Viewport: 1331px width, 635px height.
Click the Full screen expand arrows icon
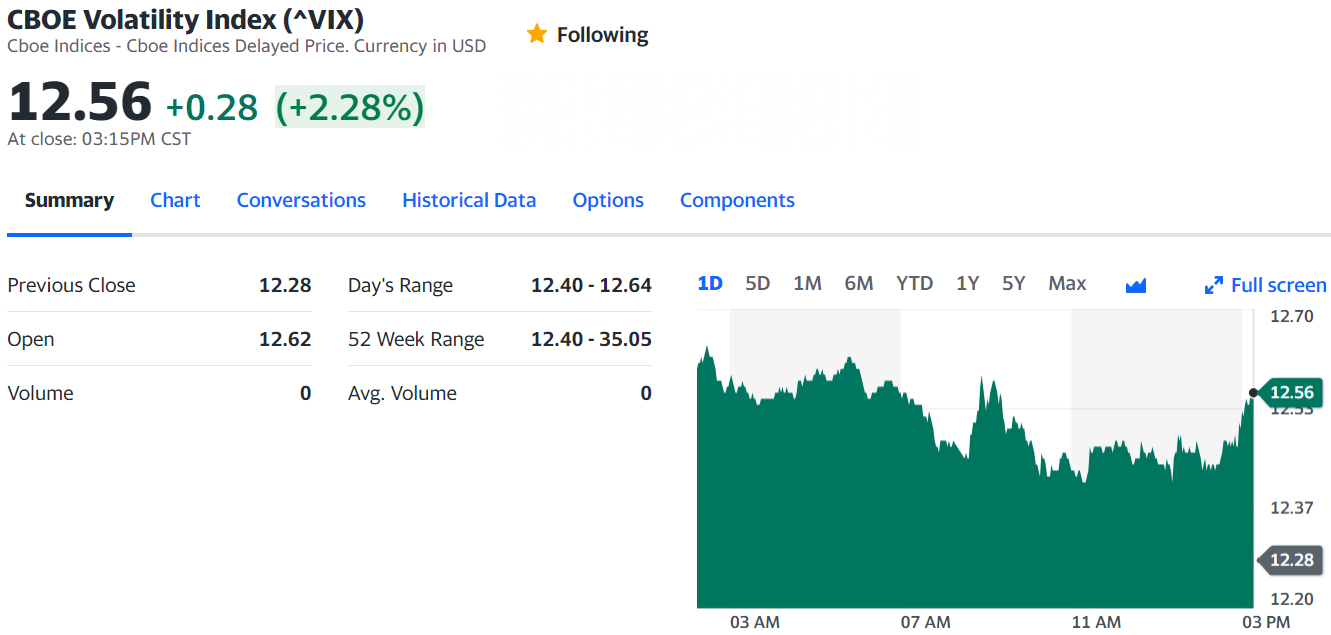click(1214, 285)
